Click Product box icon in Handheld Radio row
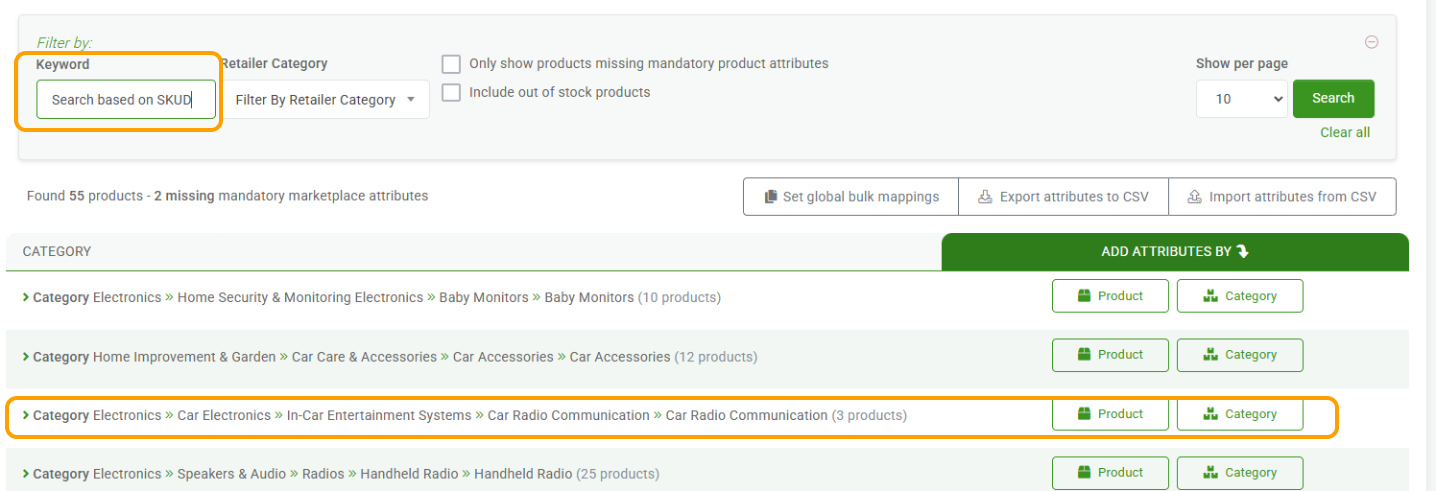 tap(1084, 473)
